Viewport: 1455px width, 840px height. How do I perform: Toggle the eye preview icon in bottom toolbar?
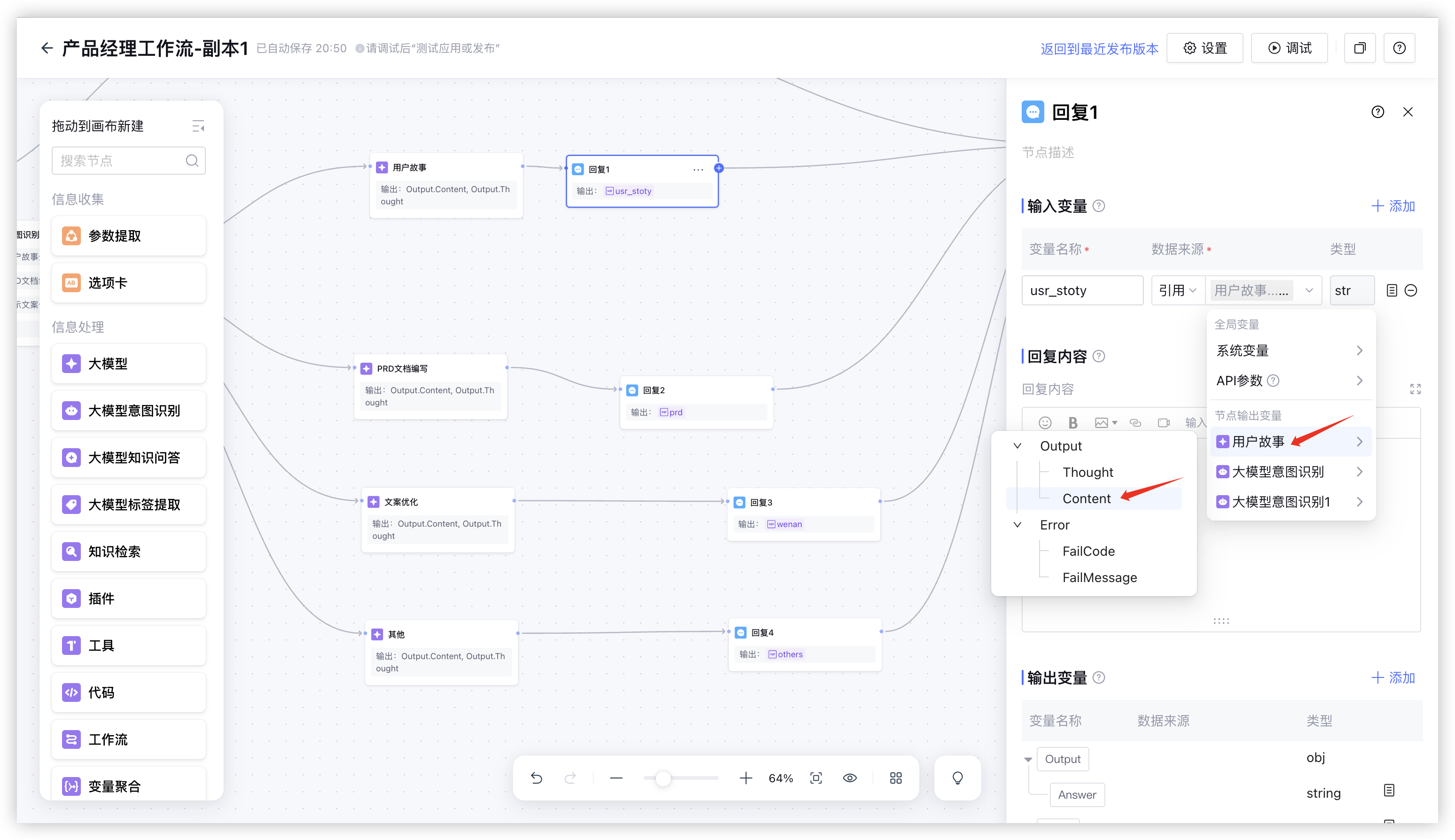[x=850, y=778]
